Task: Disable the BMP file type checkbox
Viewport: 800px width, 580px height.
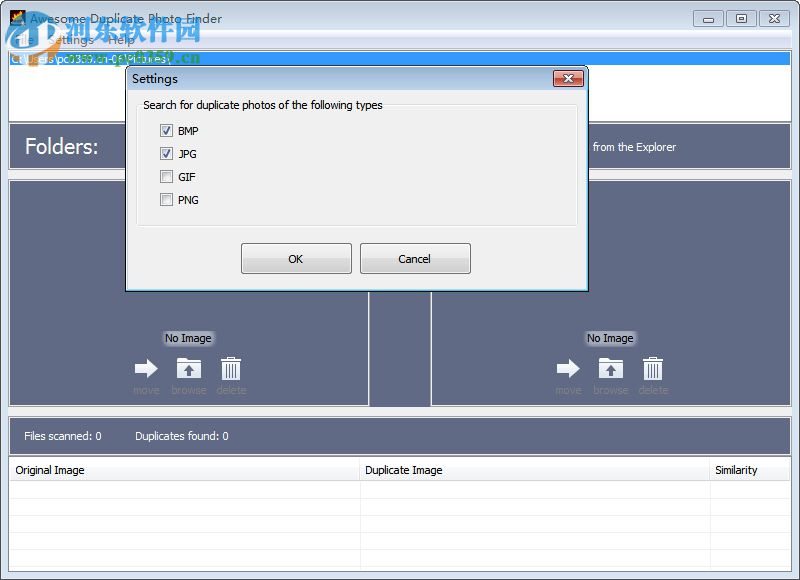Action: coord(166,130)
